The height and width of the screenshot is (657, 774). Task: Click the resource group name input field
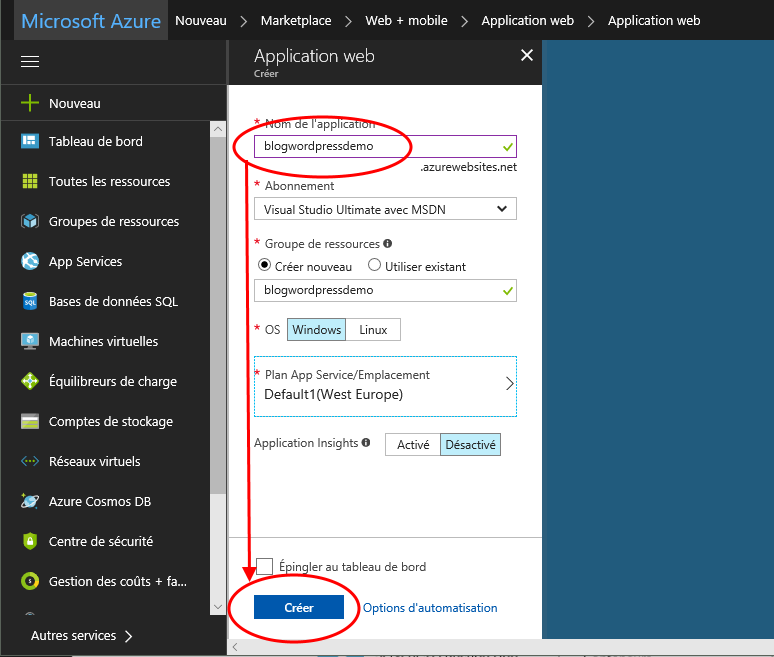coord(386,290)
